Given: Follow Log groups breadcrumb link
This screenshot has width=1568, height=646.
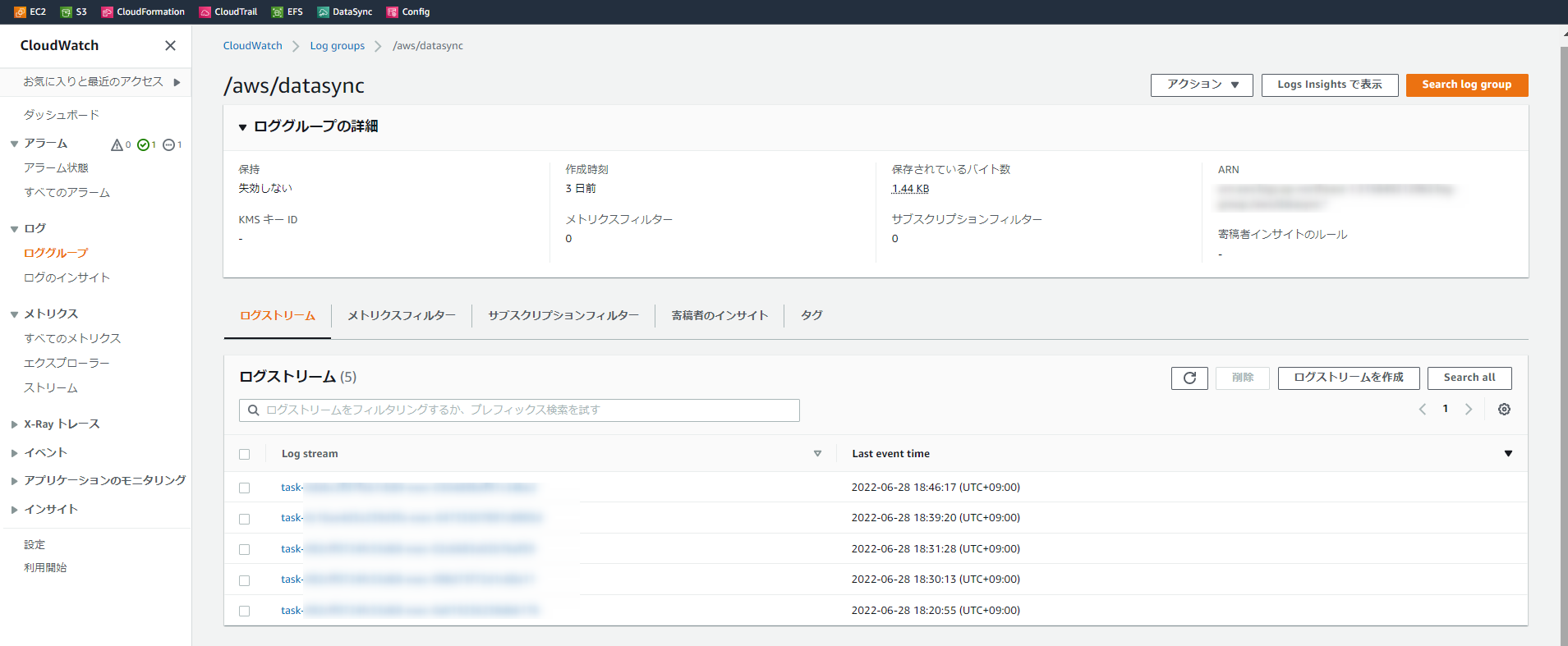Looking at the screenshot, I should click(x=338, y=46).
